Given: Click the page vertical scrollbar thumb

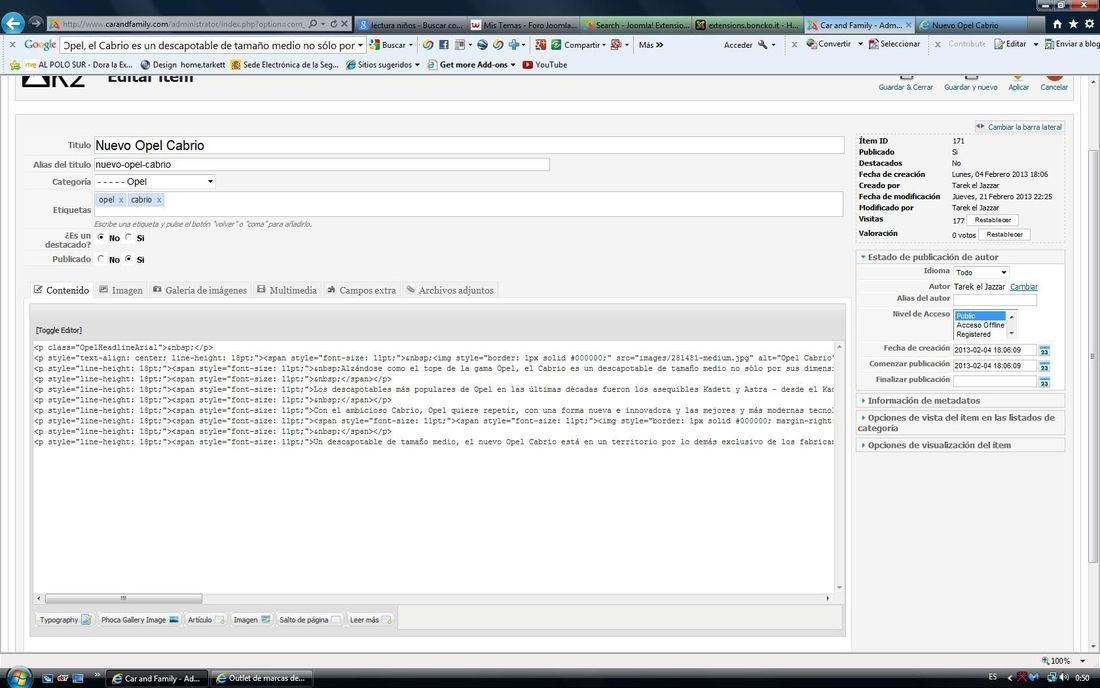Looking at the screenshot, I should 1093,356.
